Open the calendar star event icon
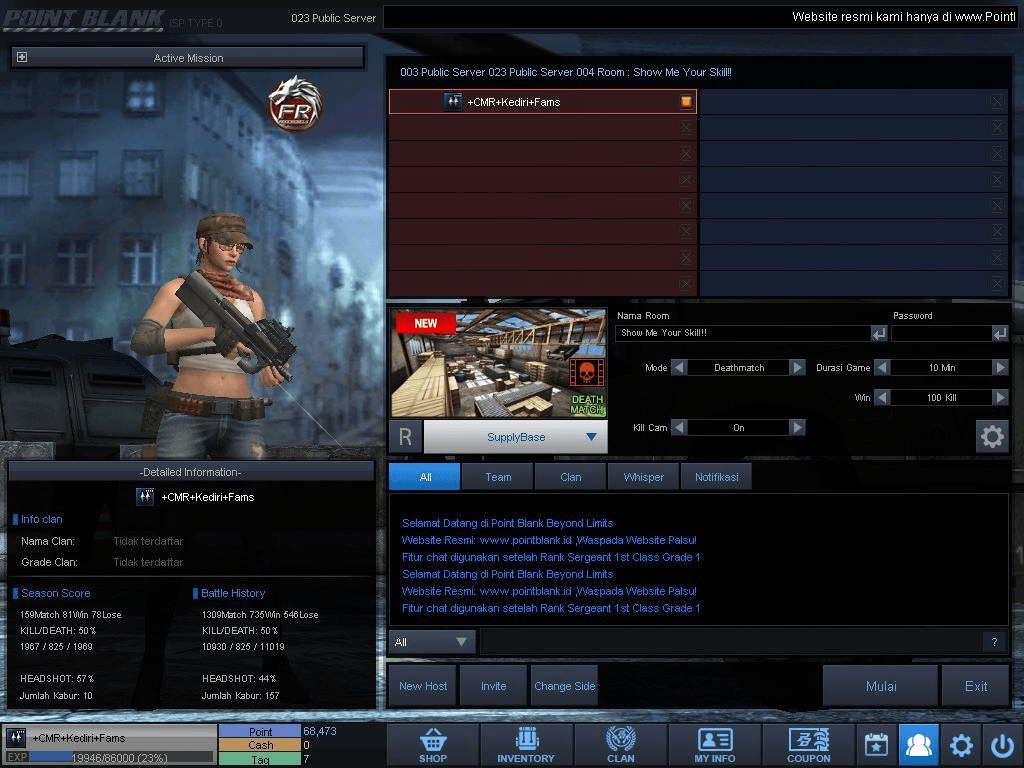The width and height of the screenshot is (1024, 768). 876,744
